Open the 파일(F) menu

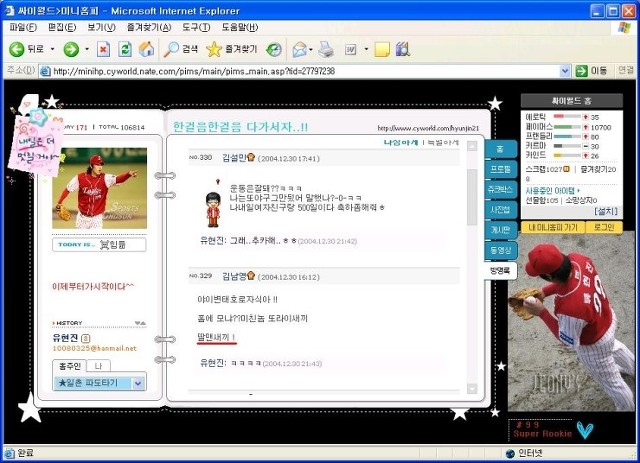(22, 27)
